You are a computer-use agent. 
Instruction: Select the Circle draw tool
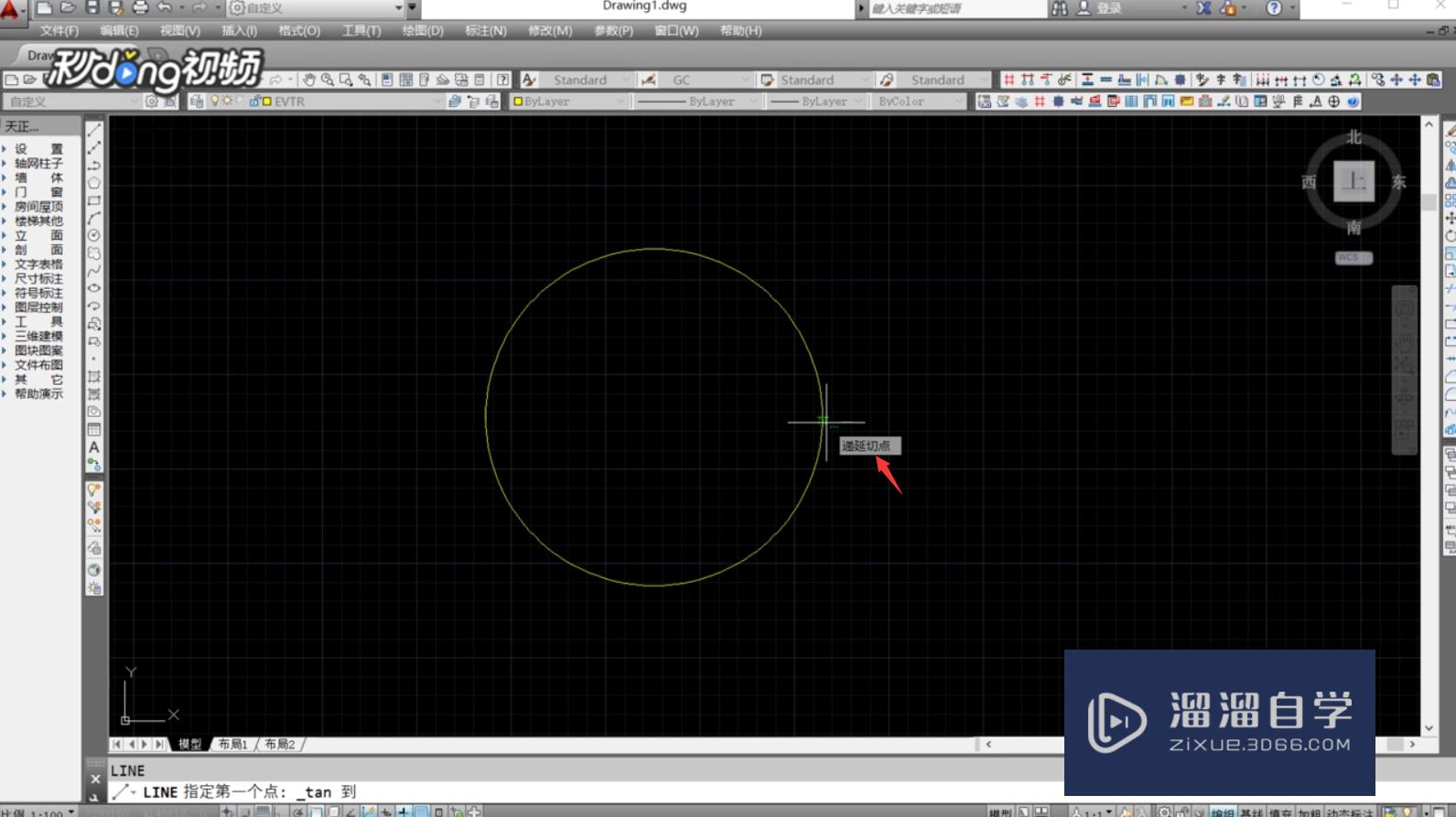[94, 235]
